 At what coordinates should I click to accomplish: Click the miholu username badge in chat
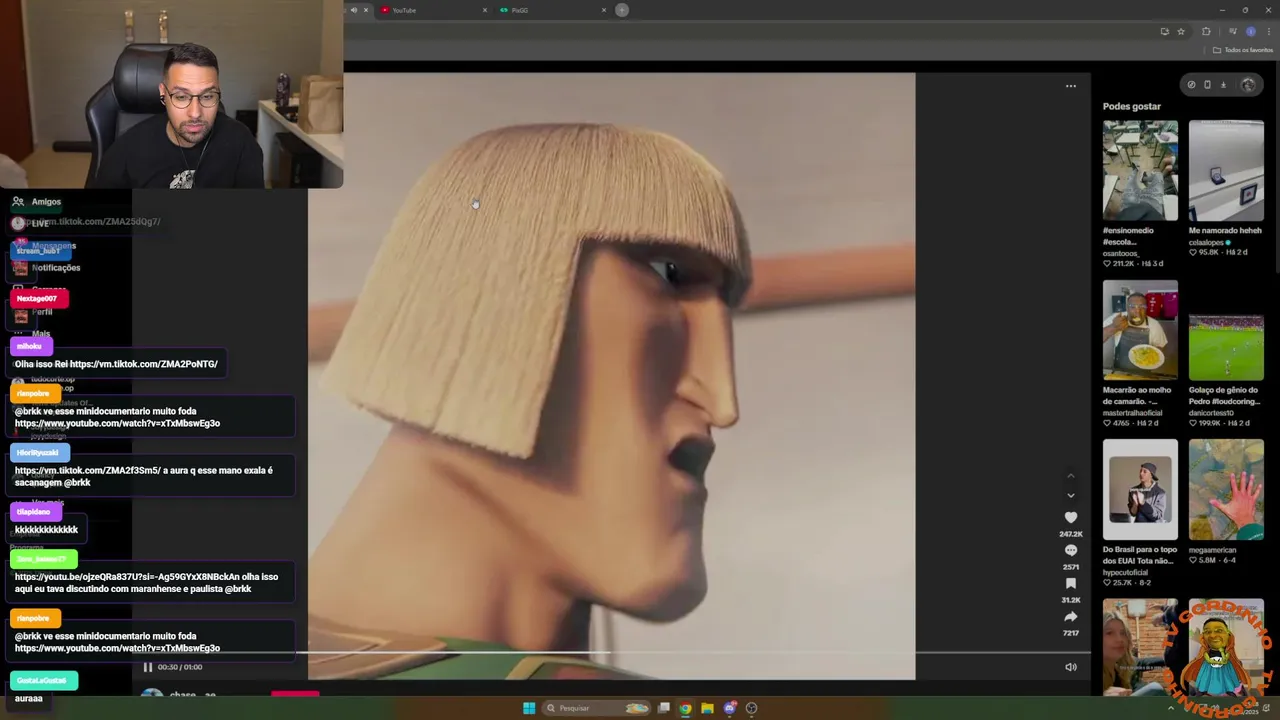coord(30,346)
